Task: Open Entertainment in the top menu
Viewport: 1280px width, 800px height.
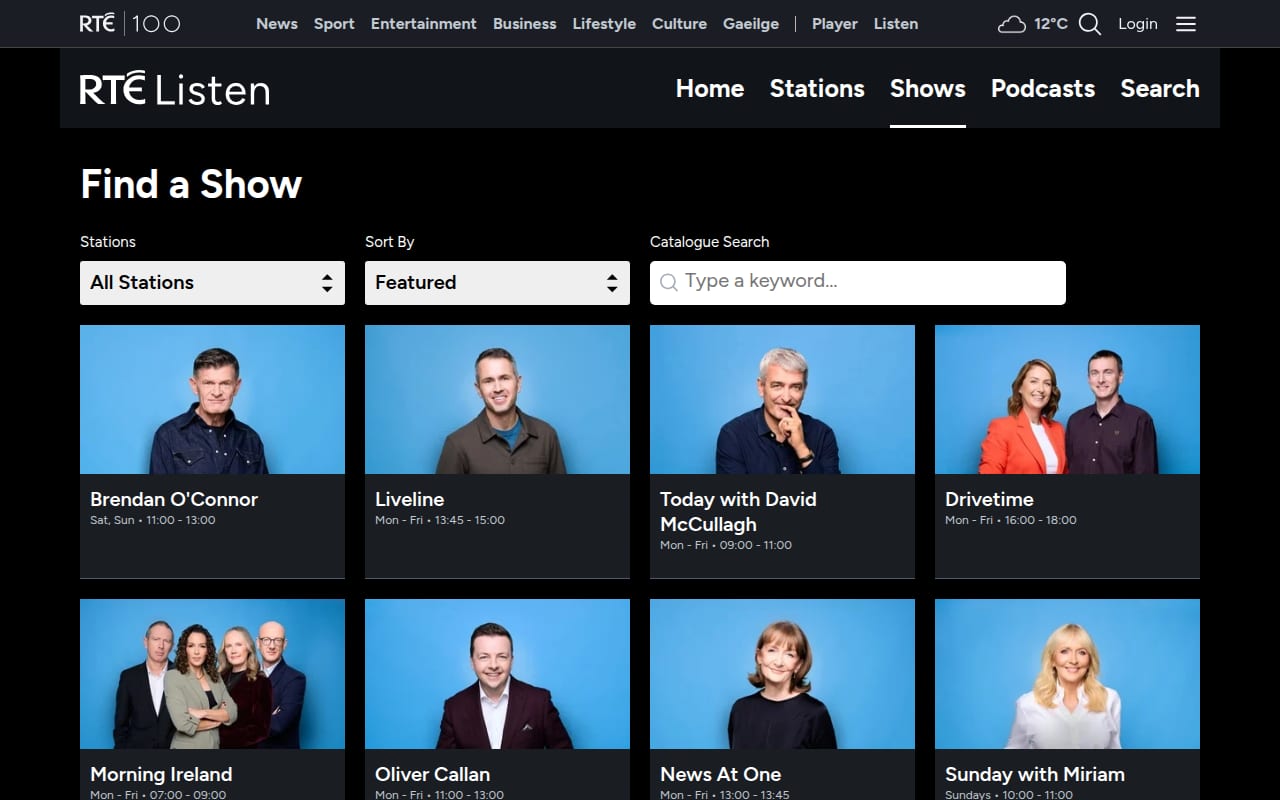Action: coord(424,24)
